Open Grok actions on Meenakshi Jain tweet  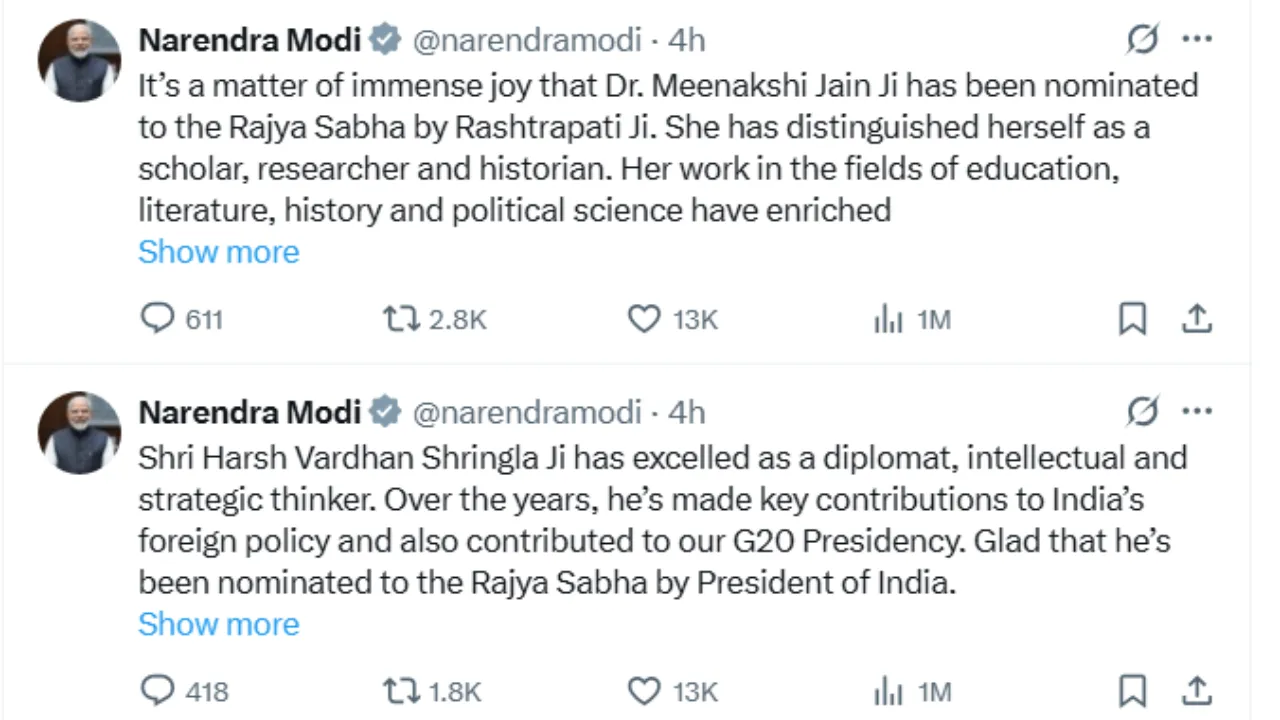[1142, 39]
